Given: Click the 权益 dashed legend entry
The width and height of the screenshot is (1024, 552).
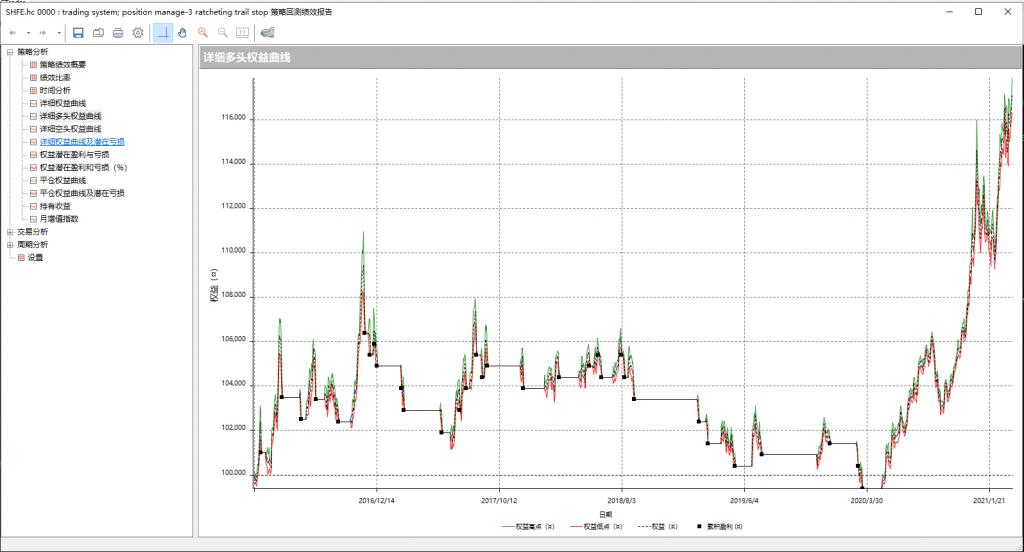Looking at the screenshot, I should [x=657, y=527].
